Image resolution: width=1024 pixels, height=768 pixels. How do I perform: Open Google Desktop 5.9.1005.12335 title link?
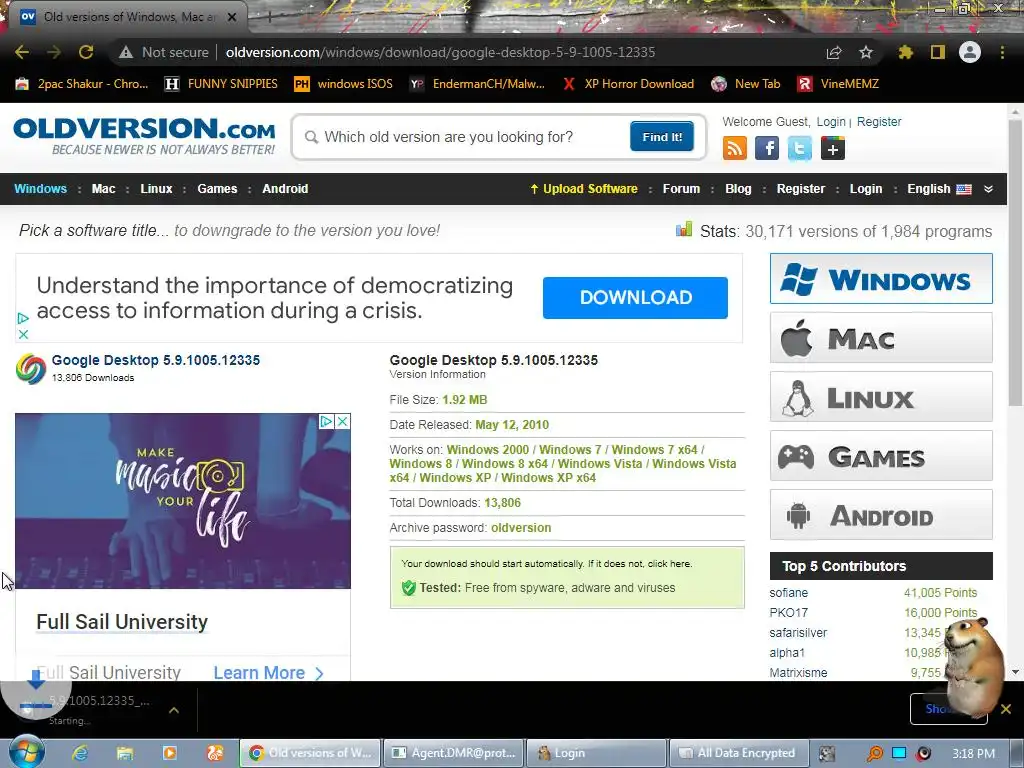(x=155, y=360)
